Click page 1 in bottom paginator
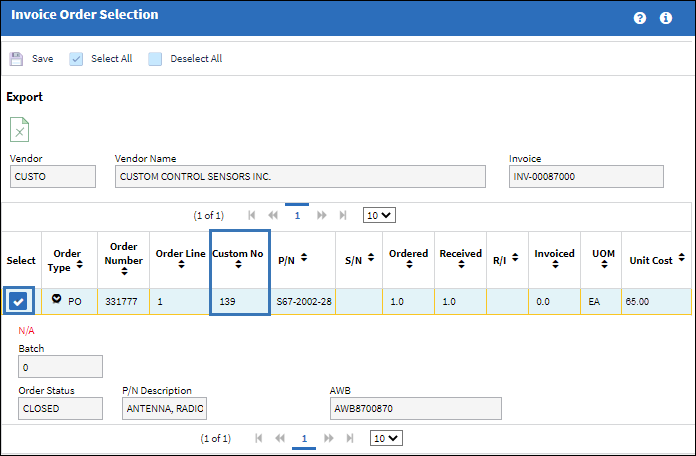This screenshot has width=696, height=456. [x=304, y=438]
